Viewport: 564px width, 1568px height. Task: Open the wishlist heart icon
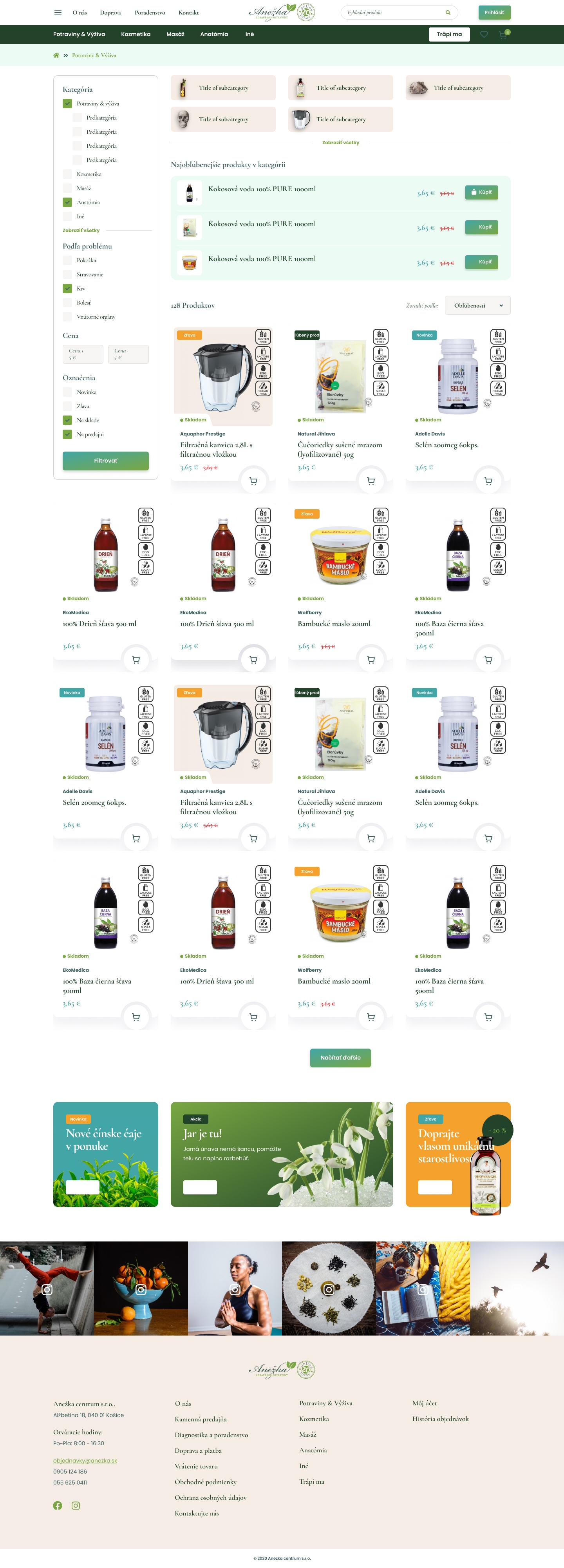[484, 34]
